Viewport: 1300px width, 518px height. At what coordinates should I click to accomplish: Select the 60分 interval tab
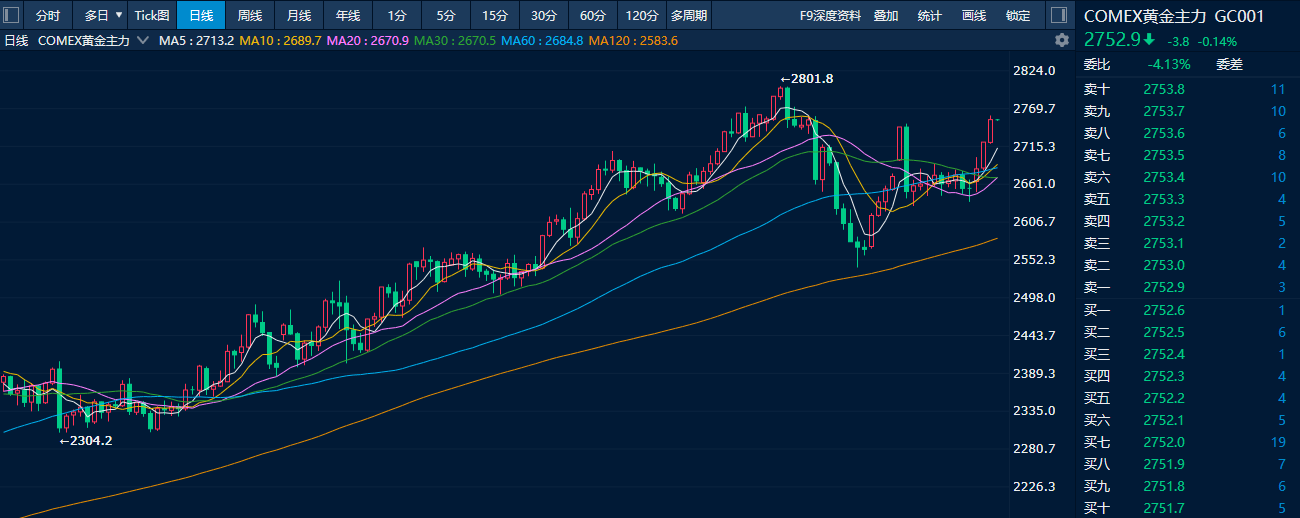pos(593,15)
